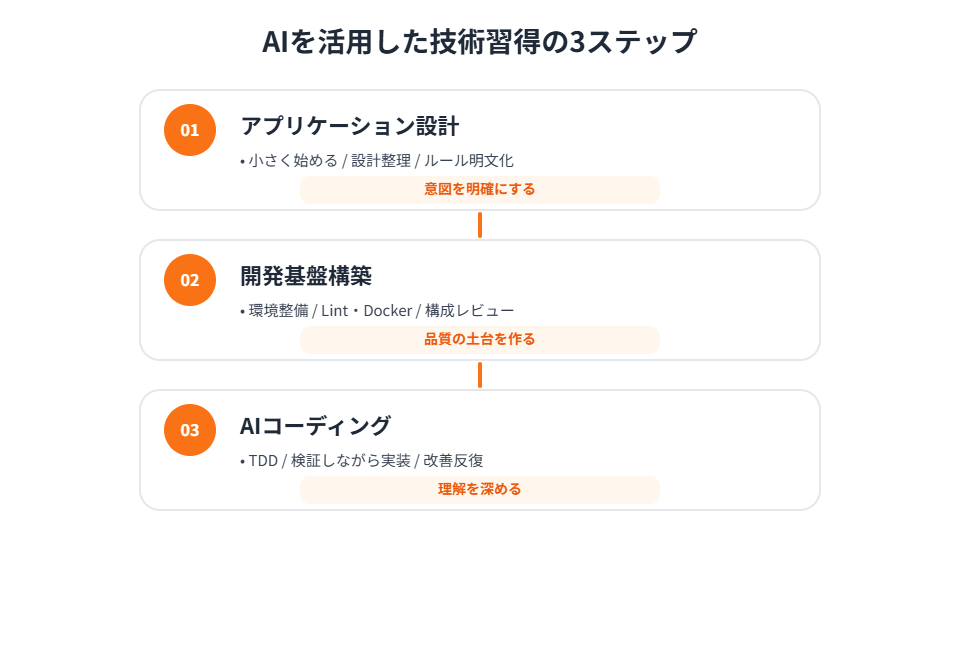This screenshot has height=660, width=960.
Task: Click the 環境整備 bullet text
Action: click(x=278, y=310)
